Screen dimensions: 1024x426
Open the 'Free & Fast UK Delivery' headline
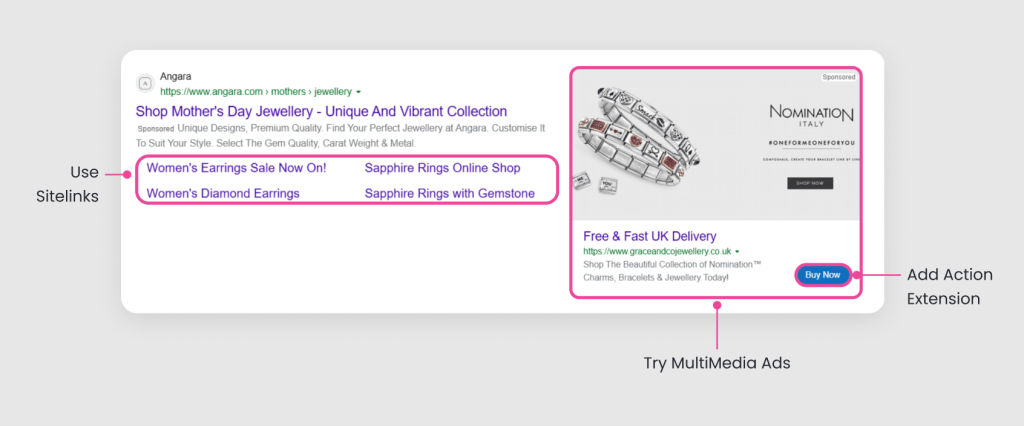650,237
